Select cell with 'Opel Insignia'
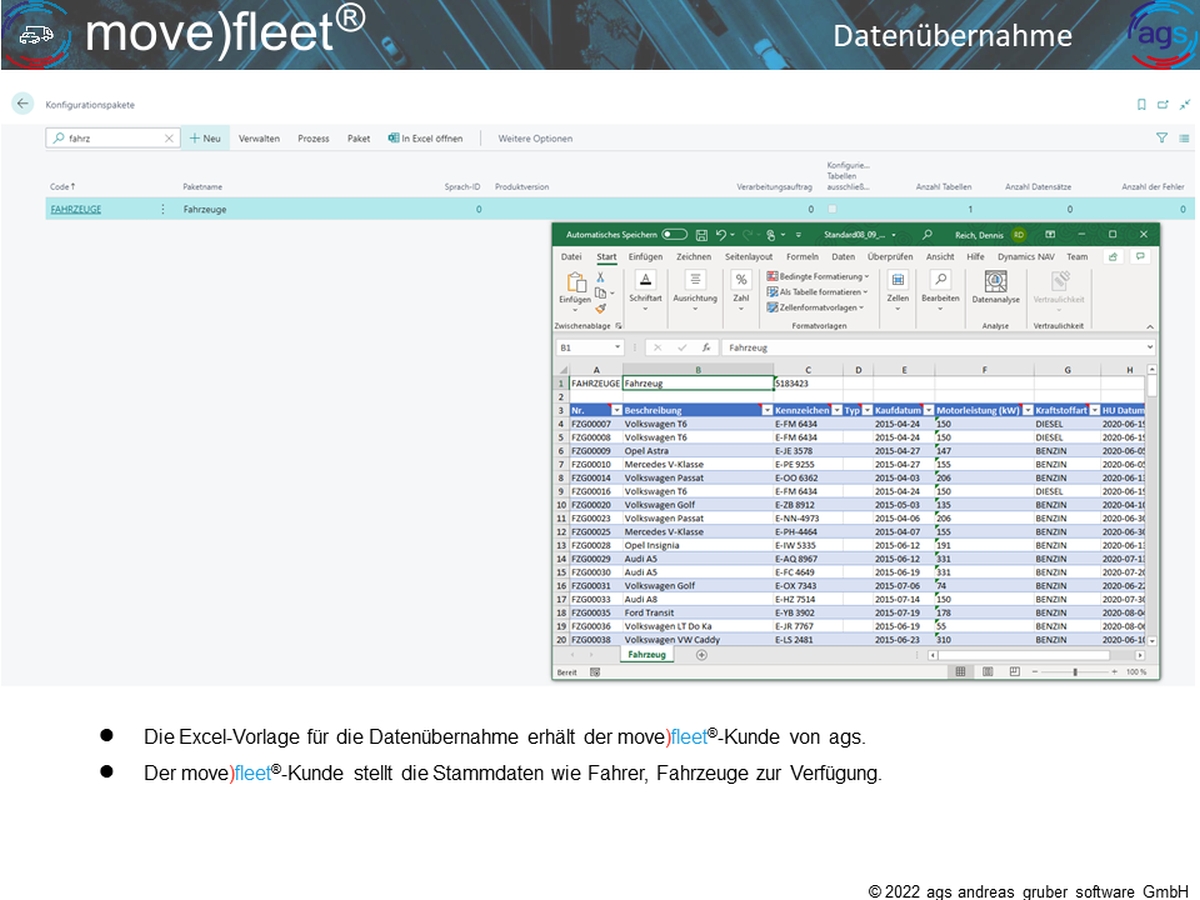The height and width of the screenshot is (900, 1200). coord(697,546)
